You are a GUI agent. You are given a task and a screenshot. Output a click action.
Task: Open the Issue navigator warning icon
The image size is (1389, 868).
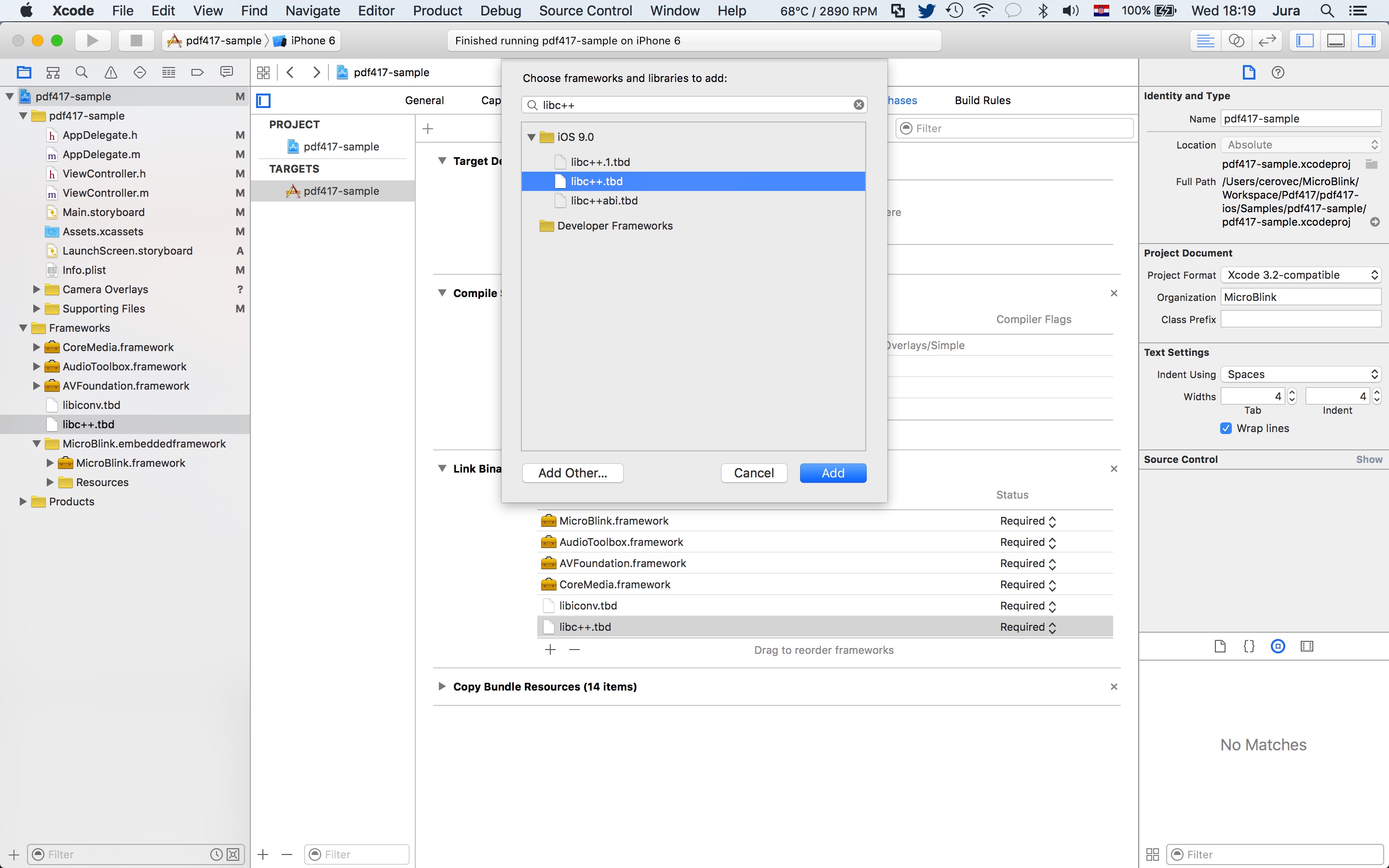110,72
